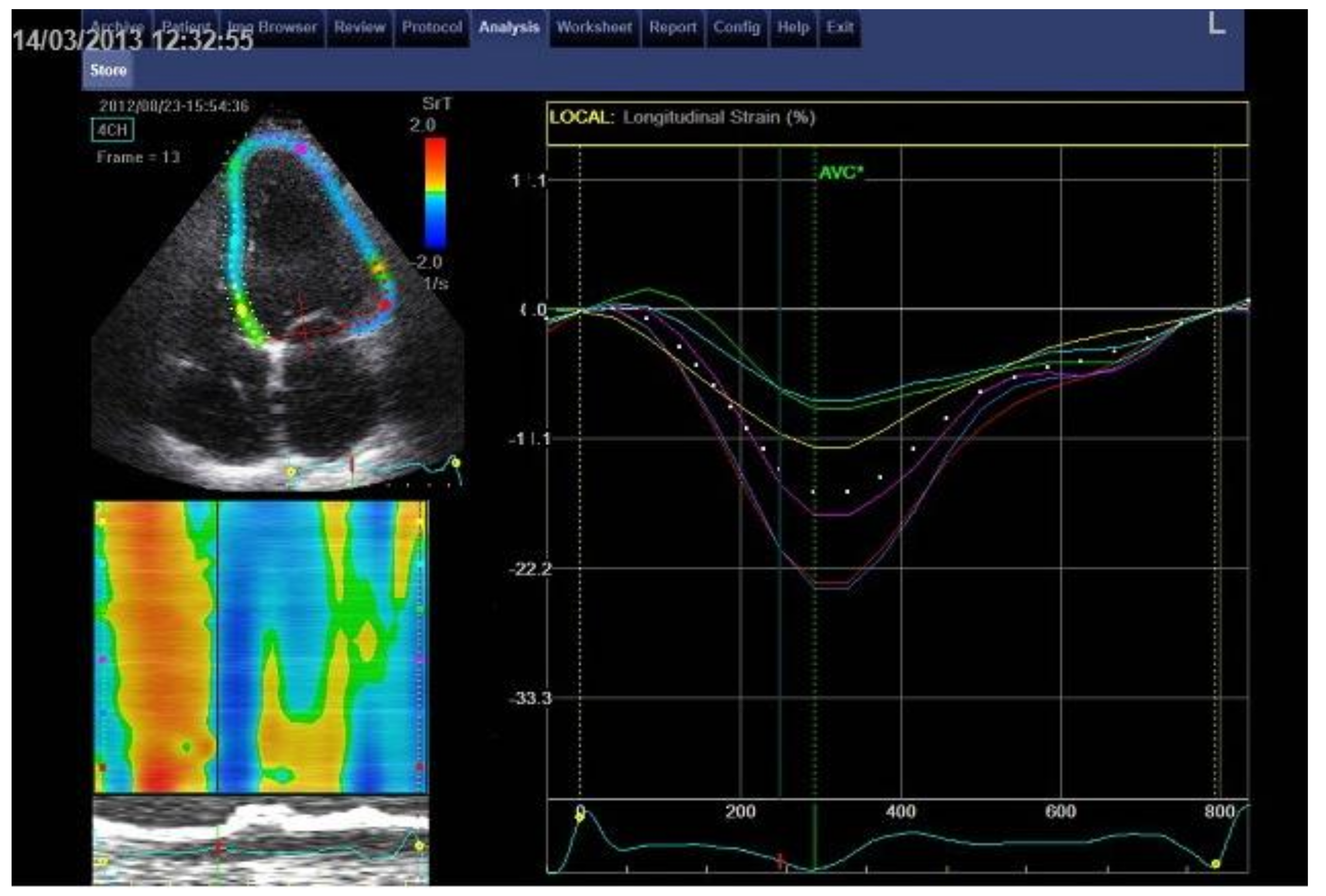The height and width of the screenshot is (896, 1326).
Task: Open the Img Browser tab
Action: (x=272, y=28)
